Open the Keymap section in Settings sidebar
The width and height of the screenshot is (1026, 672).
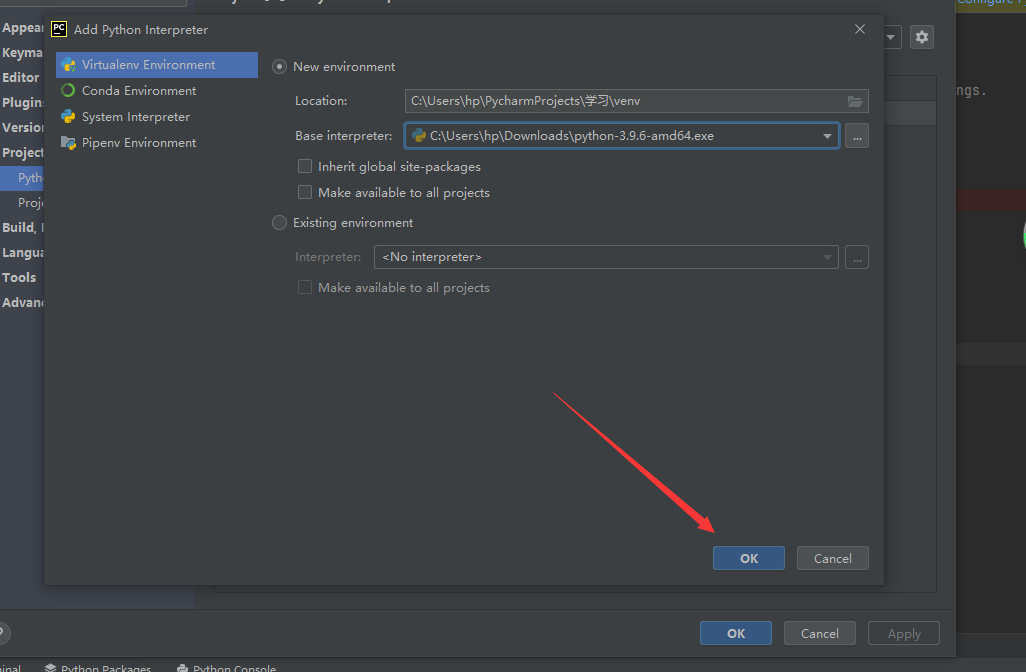click(x=22, y=52)
